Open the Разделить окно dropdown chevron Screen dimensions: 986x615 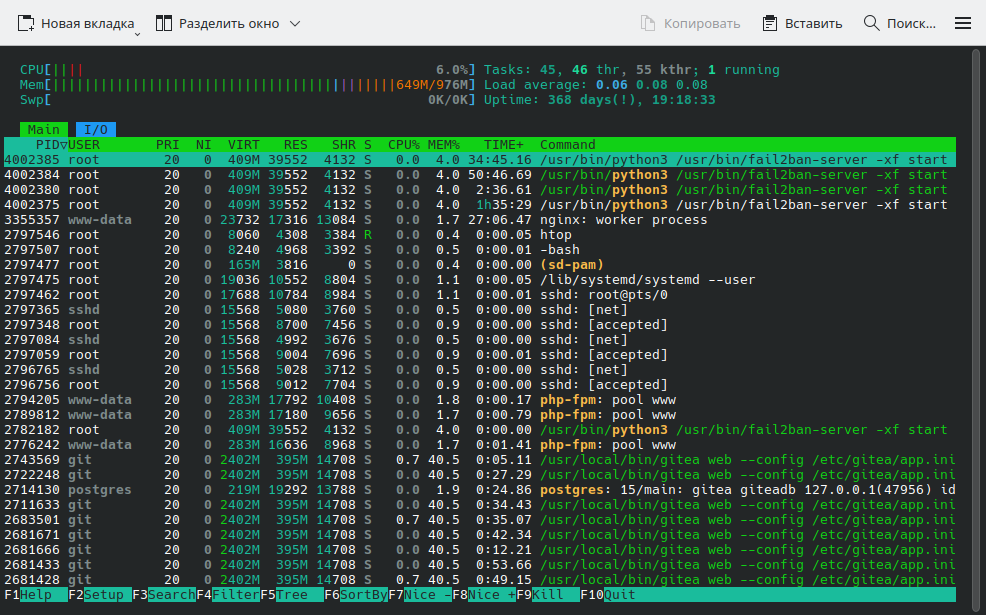click(x=294, y=23)
